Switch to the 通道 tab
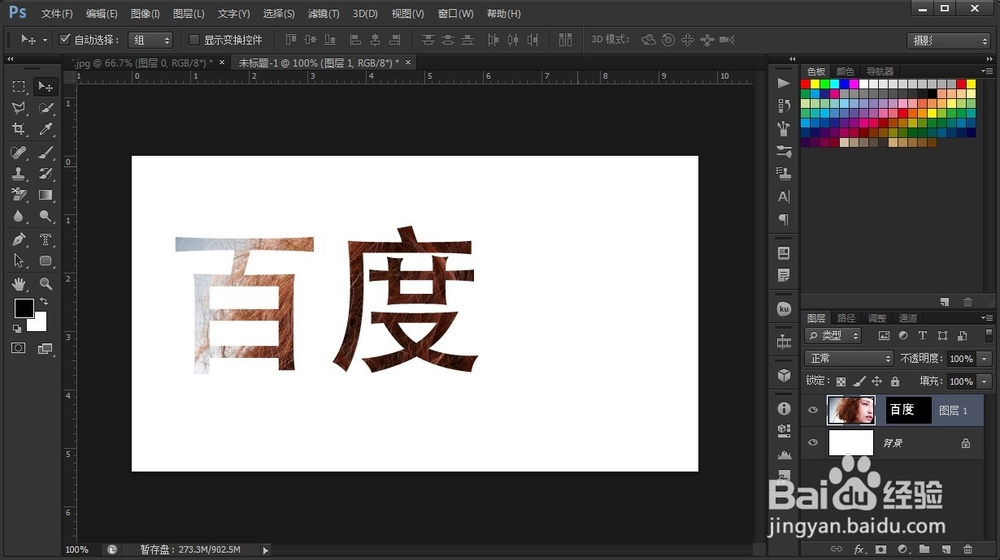 pyautogui.click(x=908, y=318)
